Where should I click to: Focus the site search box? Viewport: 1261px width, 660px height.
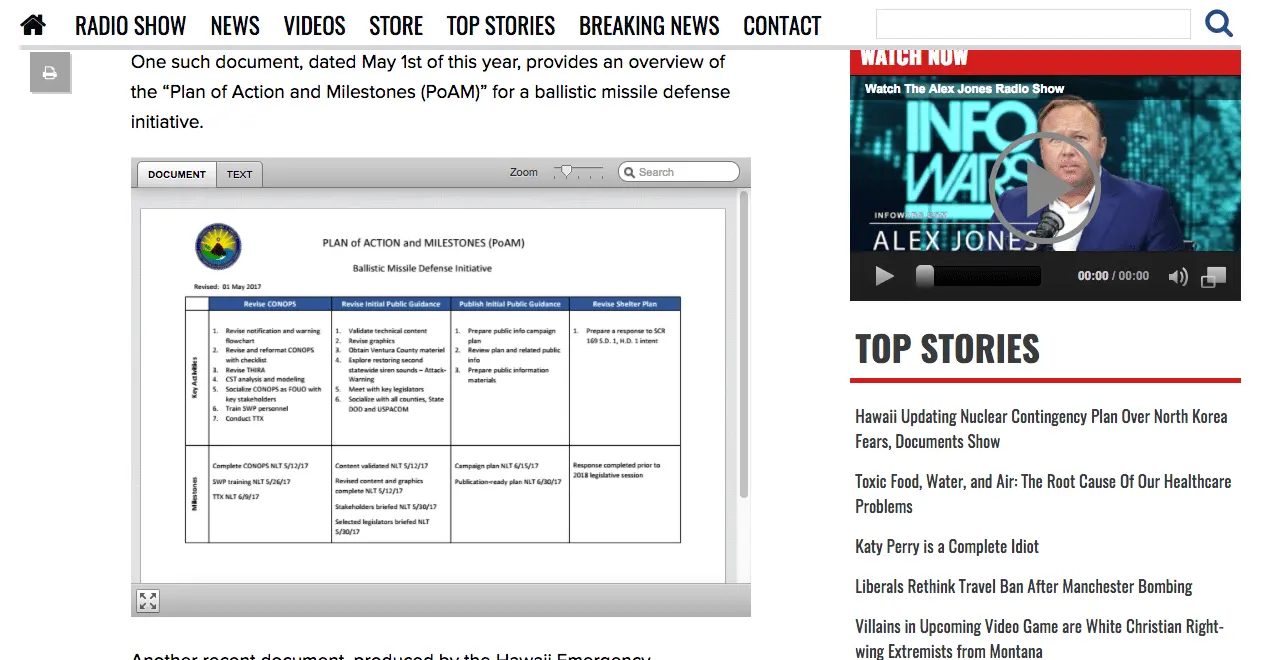coord(1033,24)
